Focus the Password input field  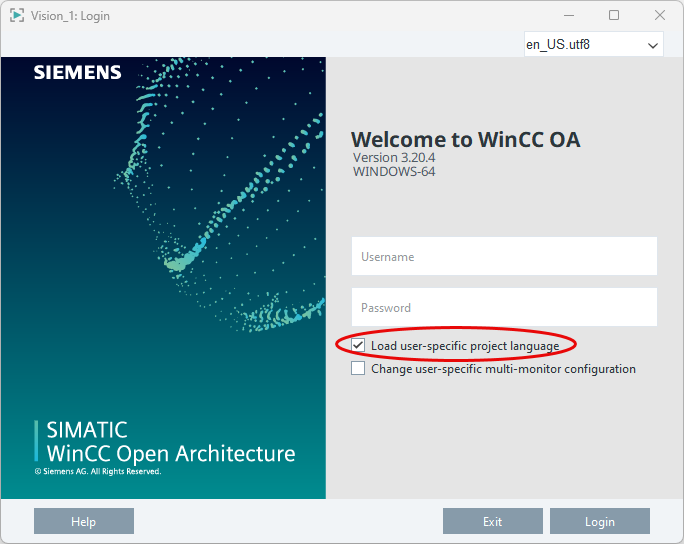504,307
